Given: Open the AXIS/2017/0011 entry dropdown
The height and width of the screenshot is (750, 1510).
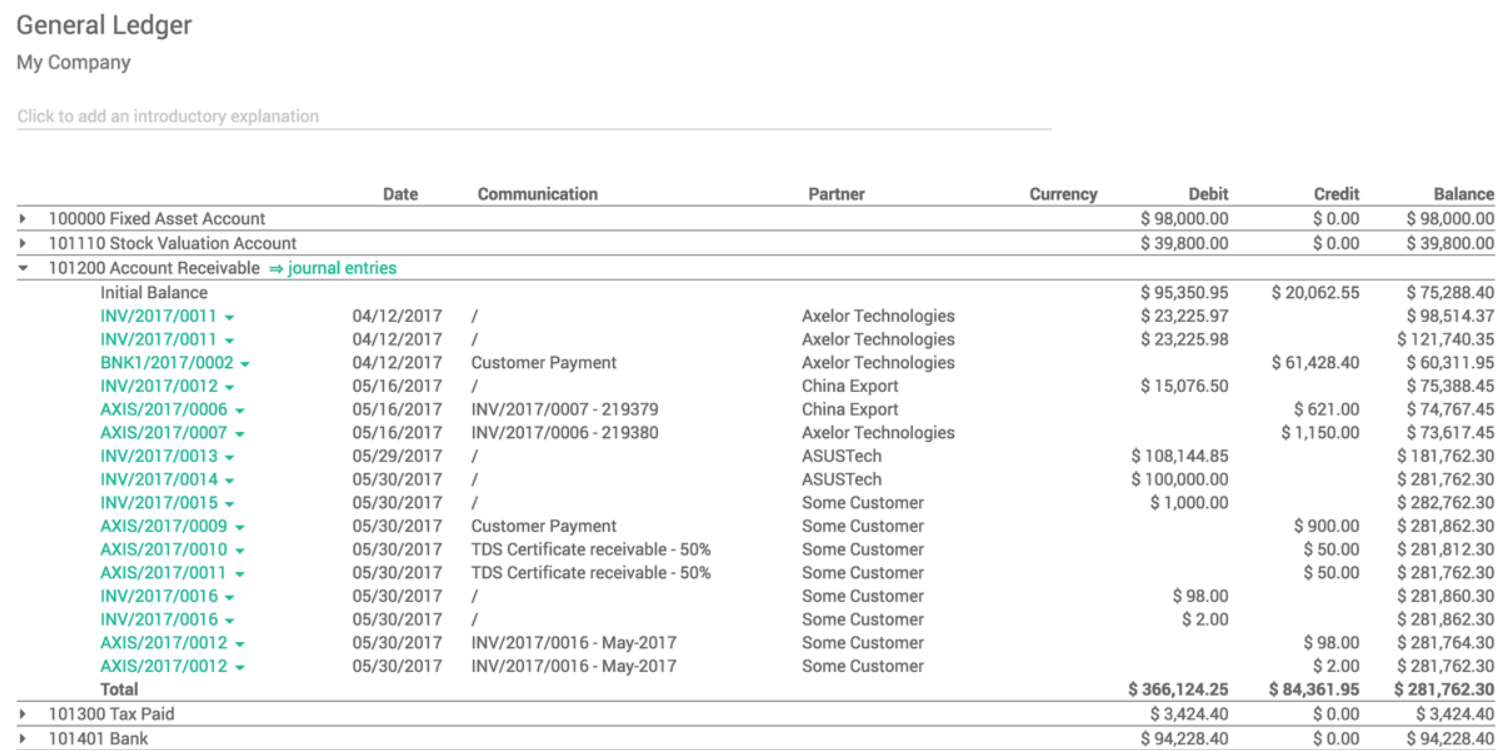Looking at the screenshot, I should pyautogui.click(x=240, y=574).
